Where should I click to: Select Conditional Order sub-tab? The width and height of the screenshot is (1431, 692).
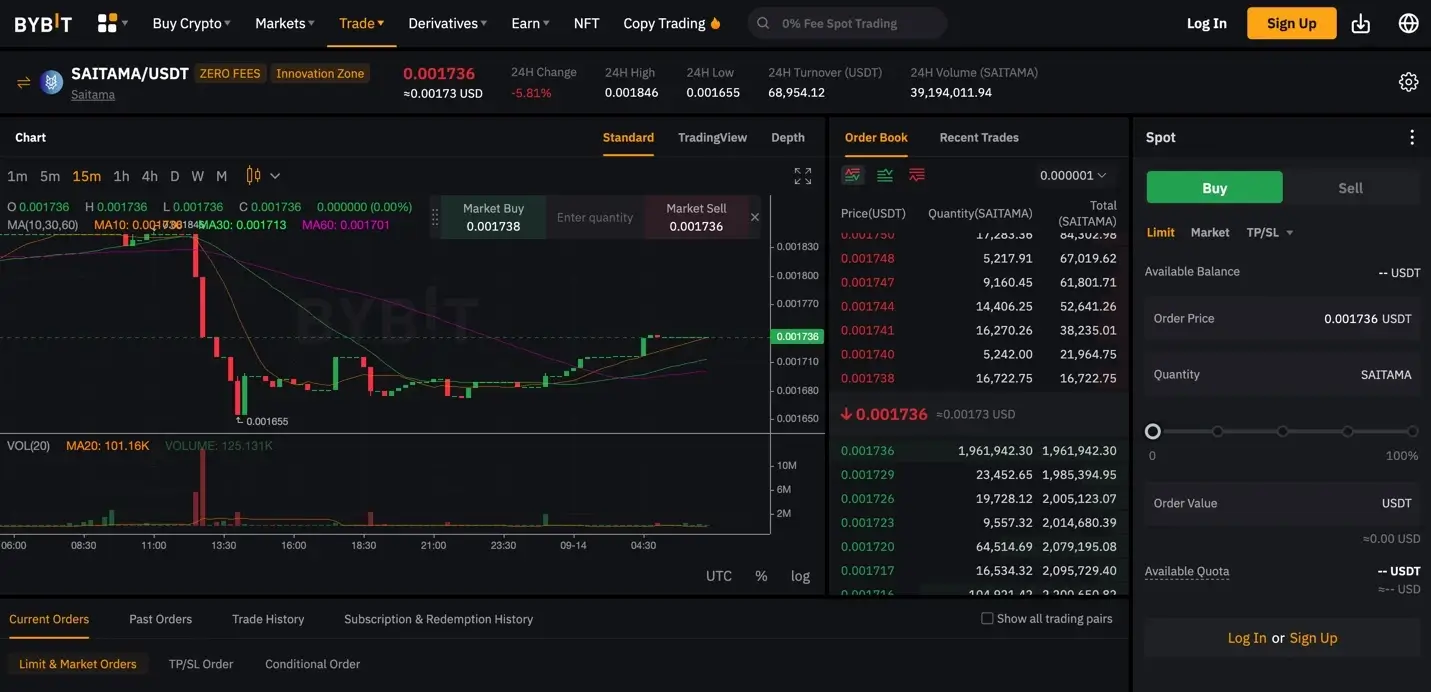pos(312,664)
